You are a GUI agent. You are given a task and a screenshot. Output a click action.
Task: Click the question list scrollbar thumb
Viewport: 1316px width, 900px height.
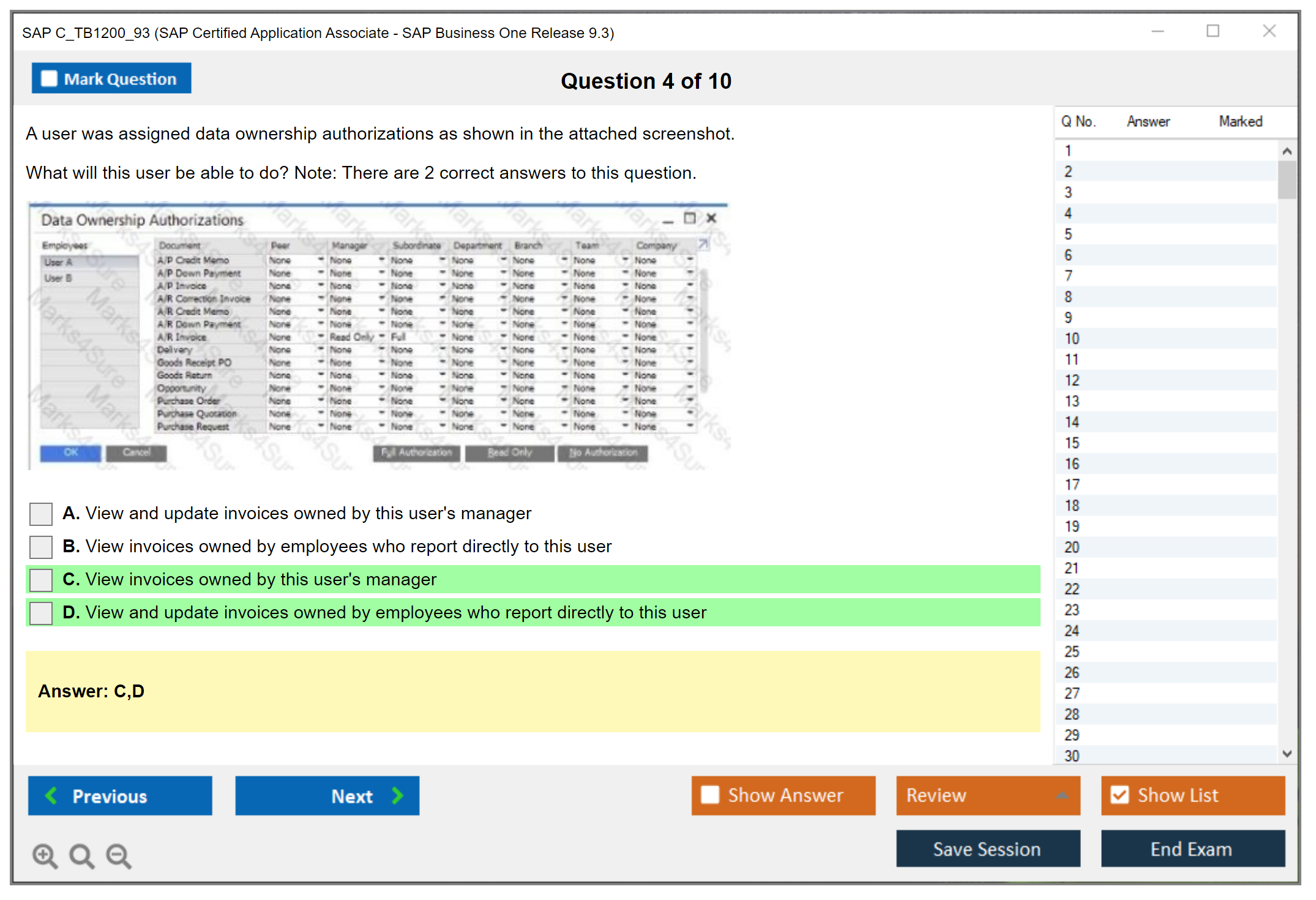click(x=1287, y=179)
